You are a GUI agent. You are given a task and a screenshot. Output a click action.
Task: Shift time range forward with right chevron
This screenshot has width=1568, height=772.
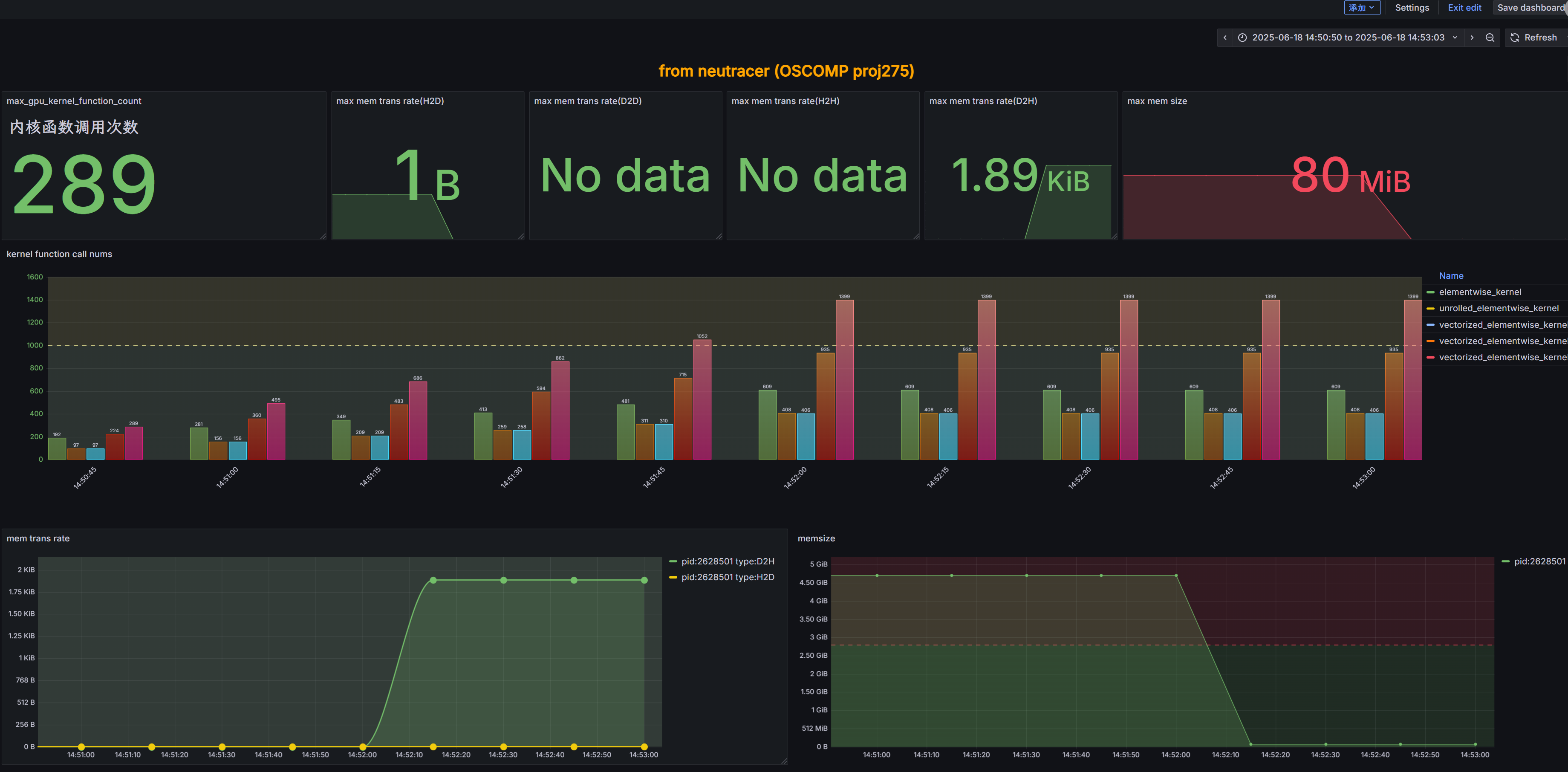point(1472,38)
